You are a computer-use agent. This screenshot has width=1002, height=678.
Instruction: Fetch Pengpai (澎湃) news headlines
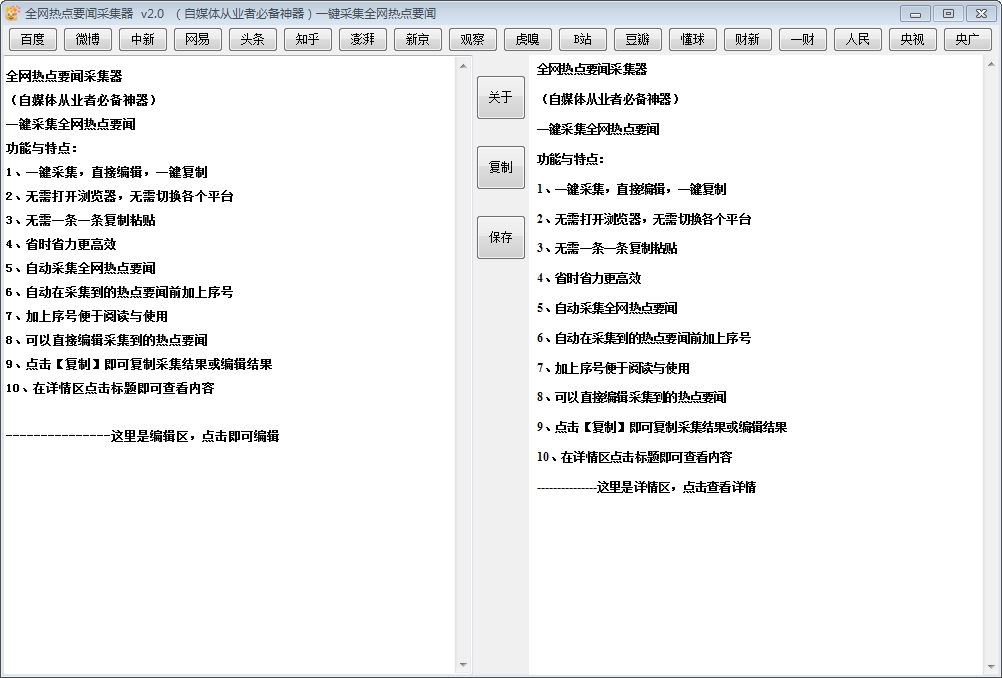click(x=362, y=39)
